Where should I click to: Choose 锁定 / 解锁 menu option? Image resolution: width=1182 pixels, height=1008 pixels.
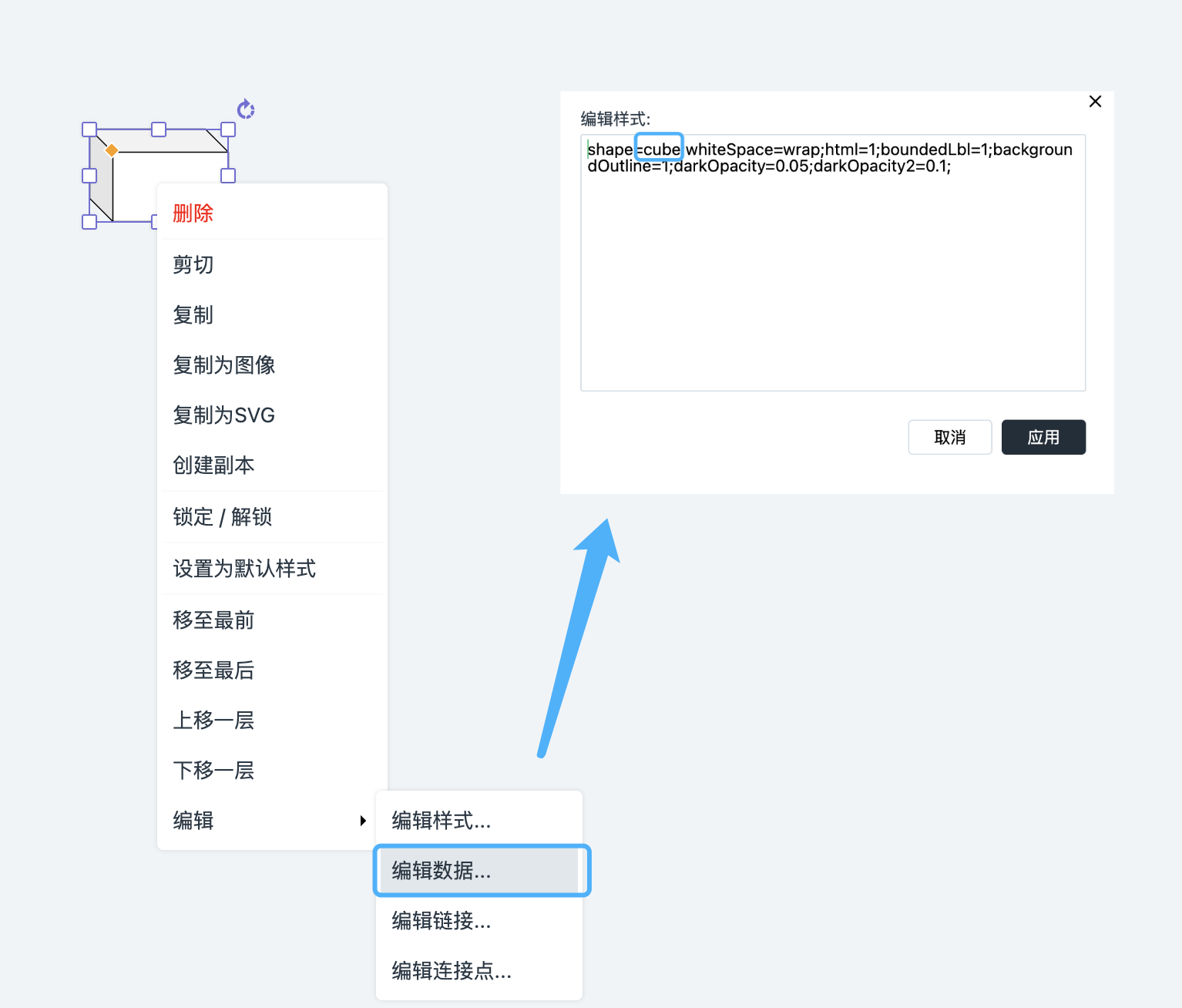click(x=223, y=517)
